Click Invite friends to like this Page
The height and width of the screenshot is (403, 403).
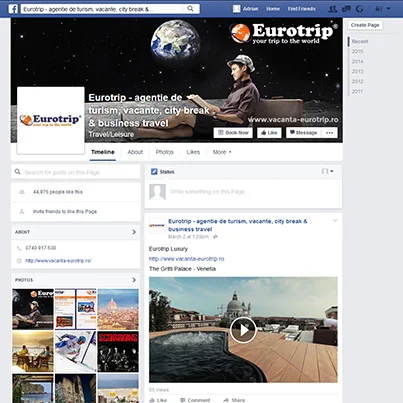(65, 211)
